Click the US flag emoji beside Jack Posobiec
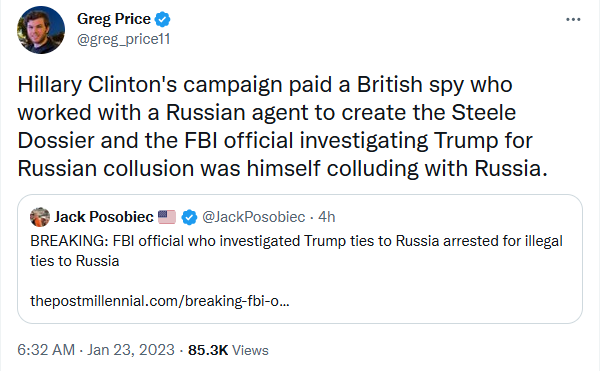Screen dimensions: 603x371 point(167,217)
